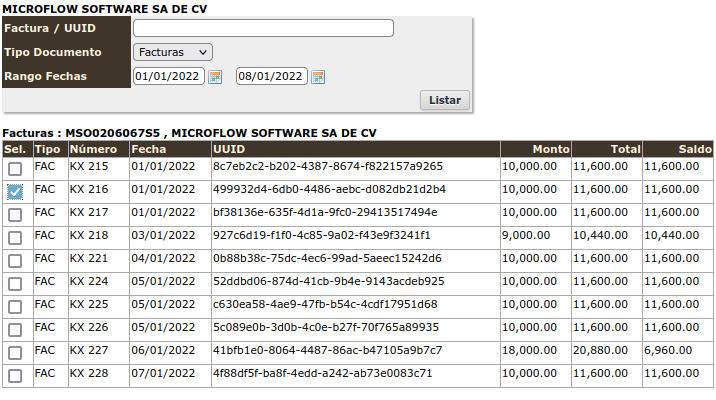Click the Factura / UUID label
This screenshot has height=400, width=716.
point(50,28)
